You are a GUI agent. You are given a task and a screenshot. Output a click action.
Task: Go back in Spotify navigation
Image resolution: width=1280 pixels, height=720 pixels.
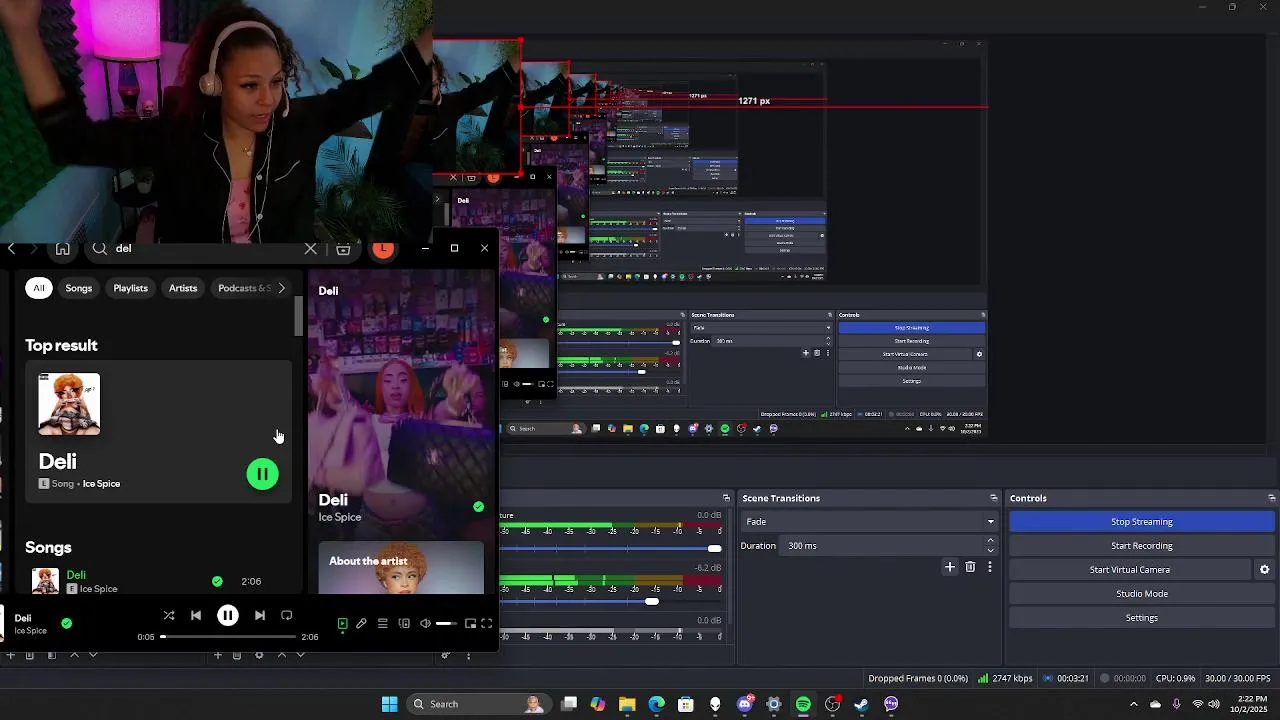(x=11, y=249)
